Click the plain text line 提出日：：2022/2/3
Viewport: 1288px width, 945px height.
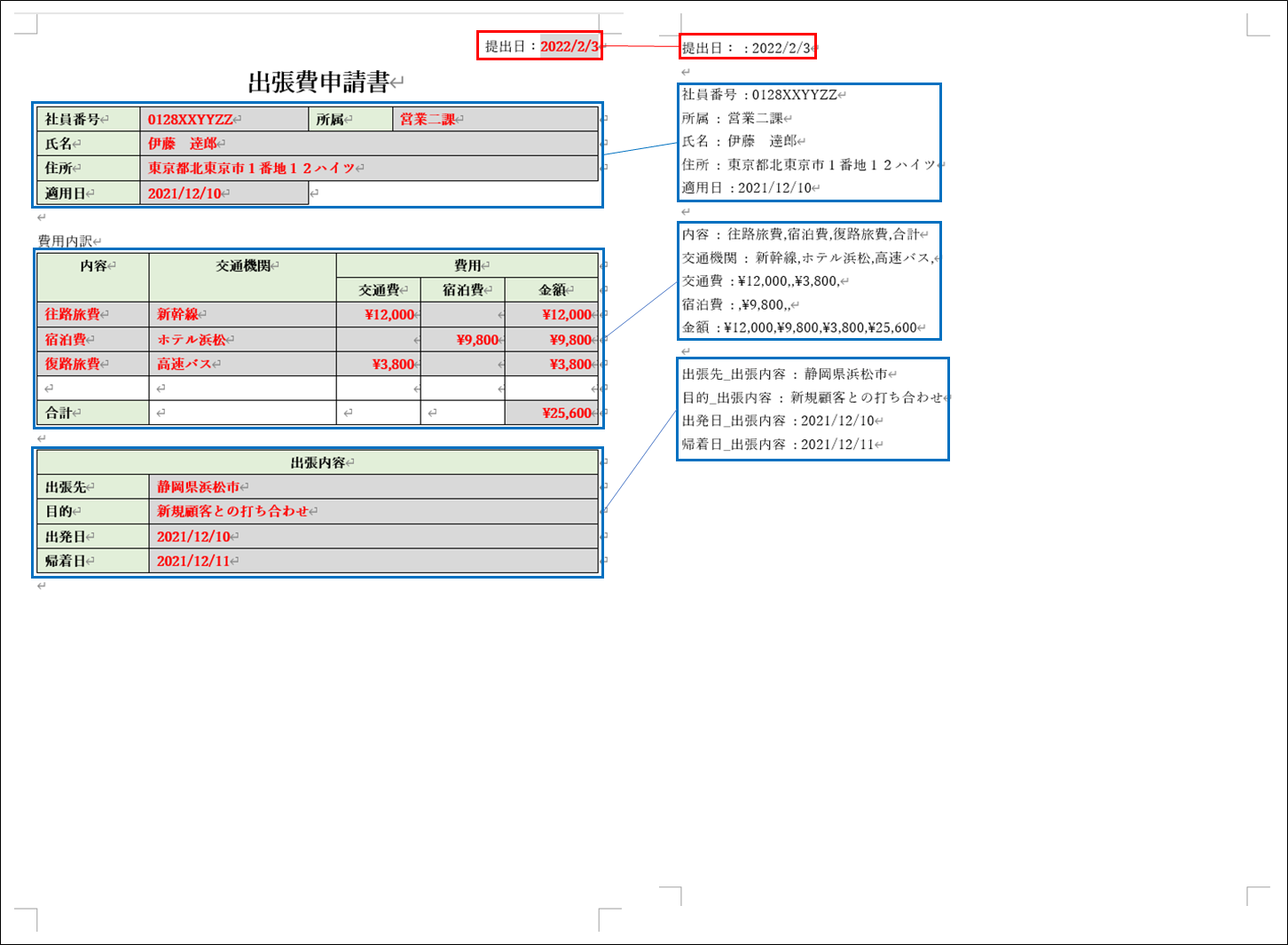pos(746,48)
